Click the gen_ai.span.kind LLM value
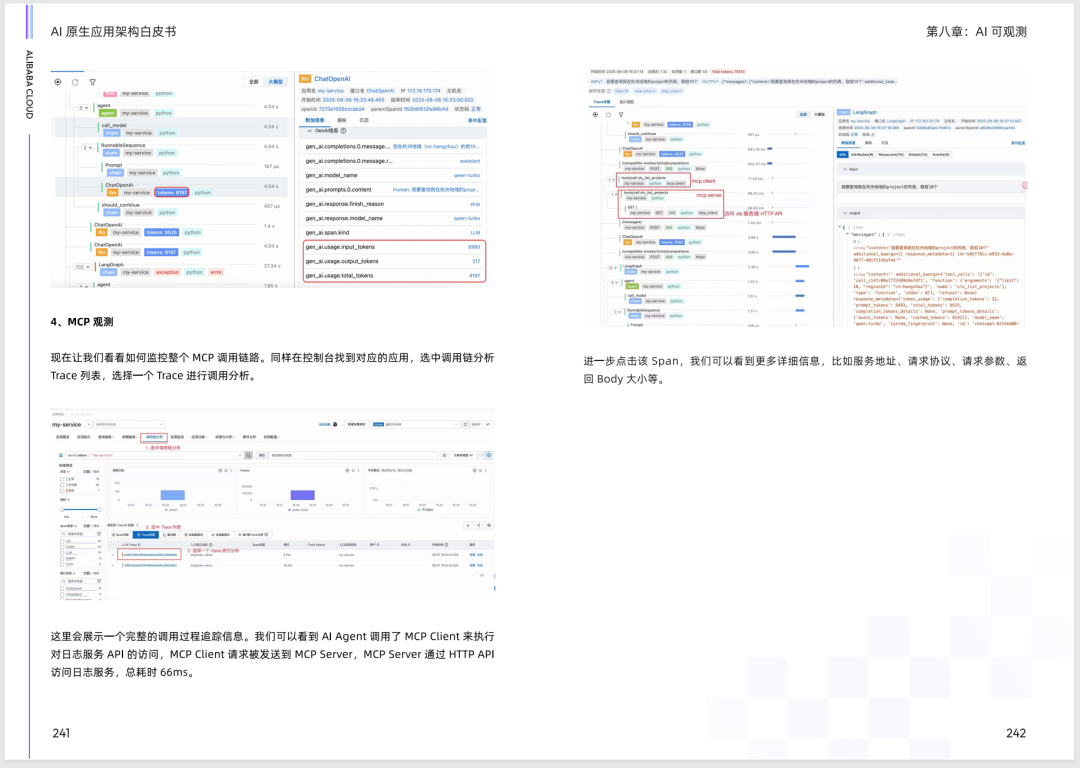The image size is (1080, 768). click(475, 232)
